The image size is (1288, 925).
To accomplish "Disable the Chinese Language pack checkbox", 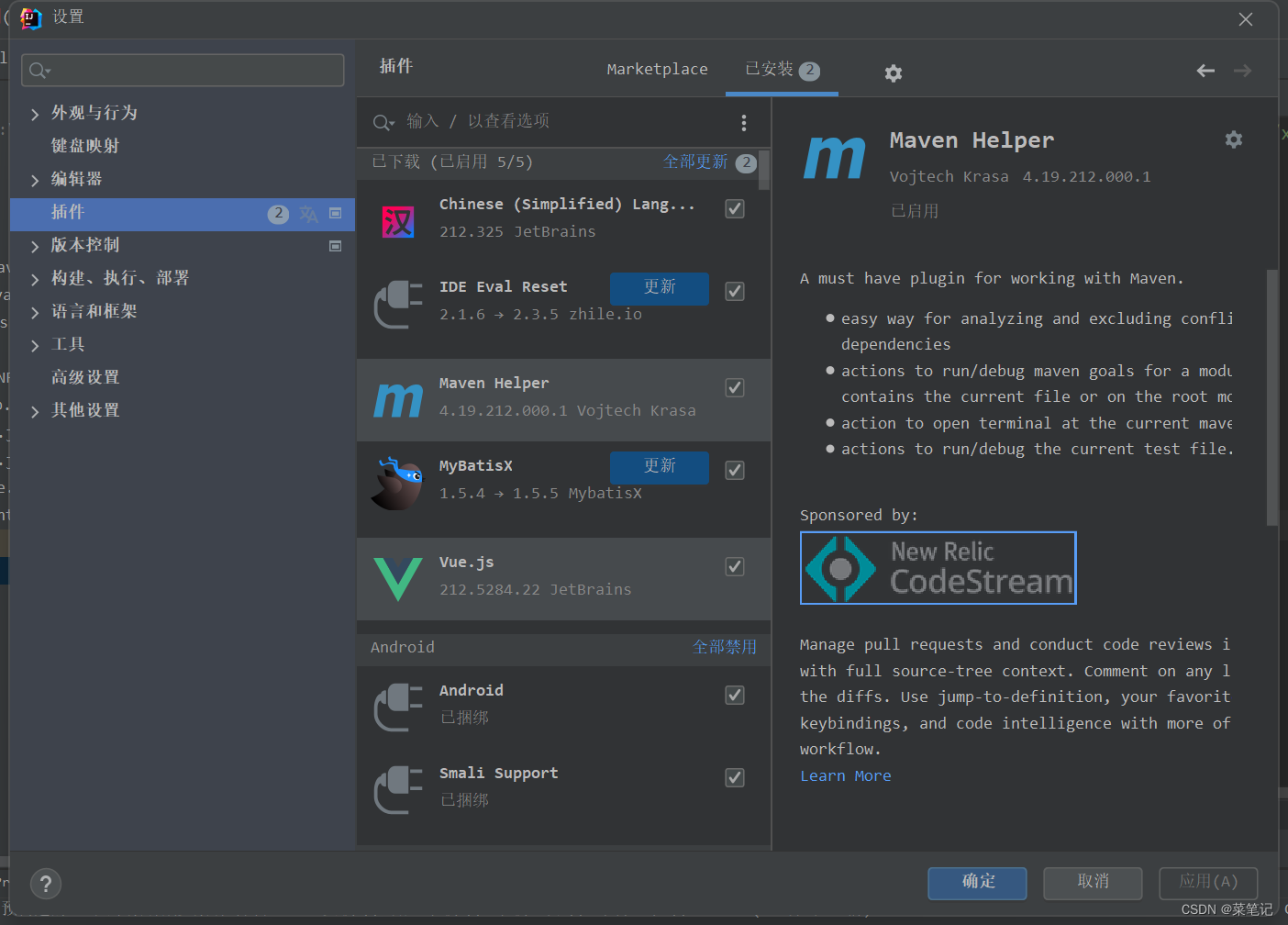I will [x=735, y=208].
